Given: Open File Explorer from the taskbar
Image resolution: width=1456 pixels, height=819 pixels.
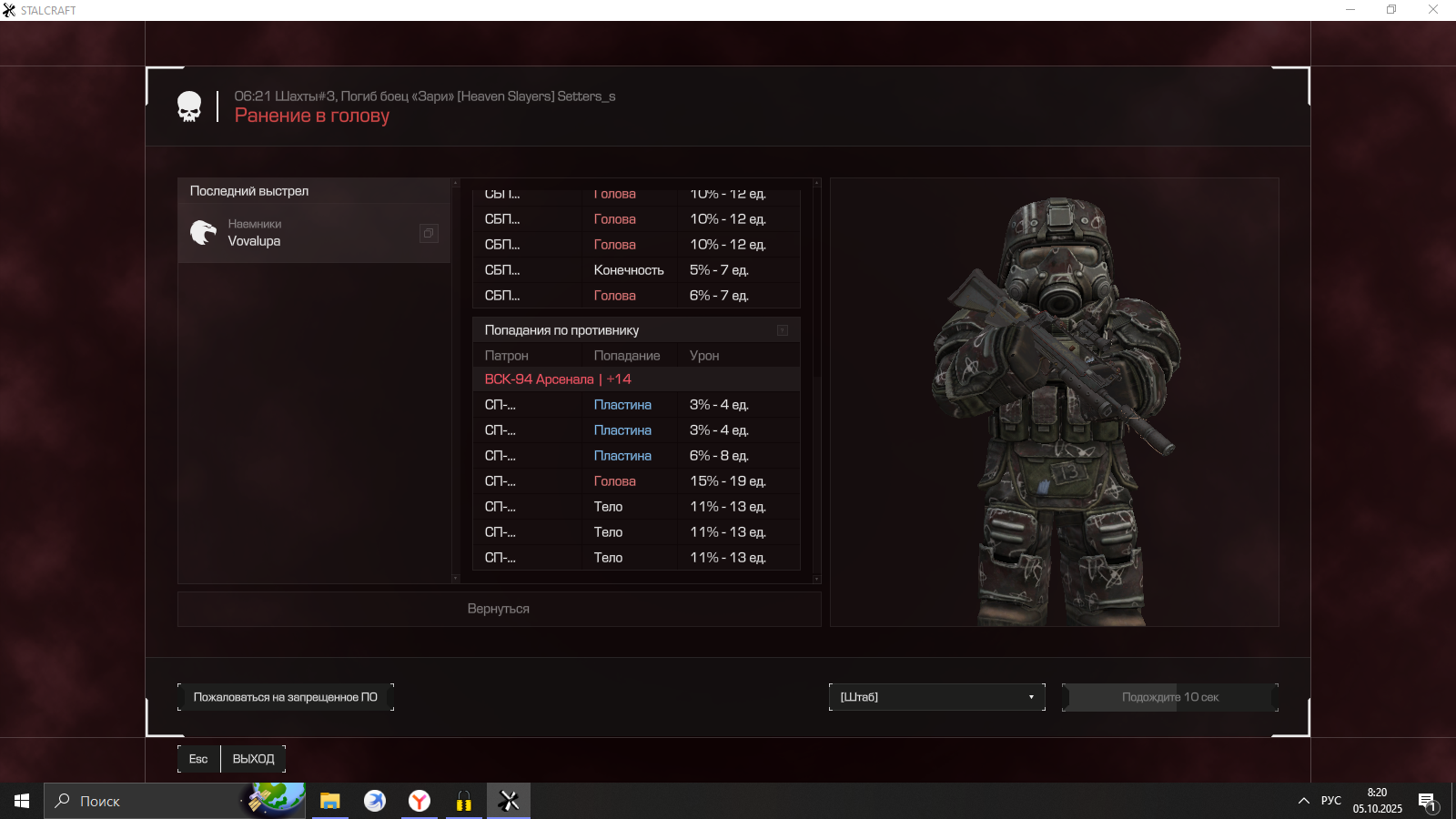Looking at the screenshot, I should click(x=329, y=801).
